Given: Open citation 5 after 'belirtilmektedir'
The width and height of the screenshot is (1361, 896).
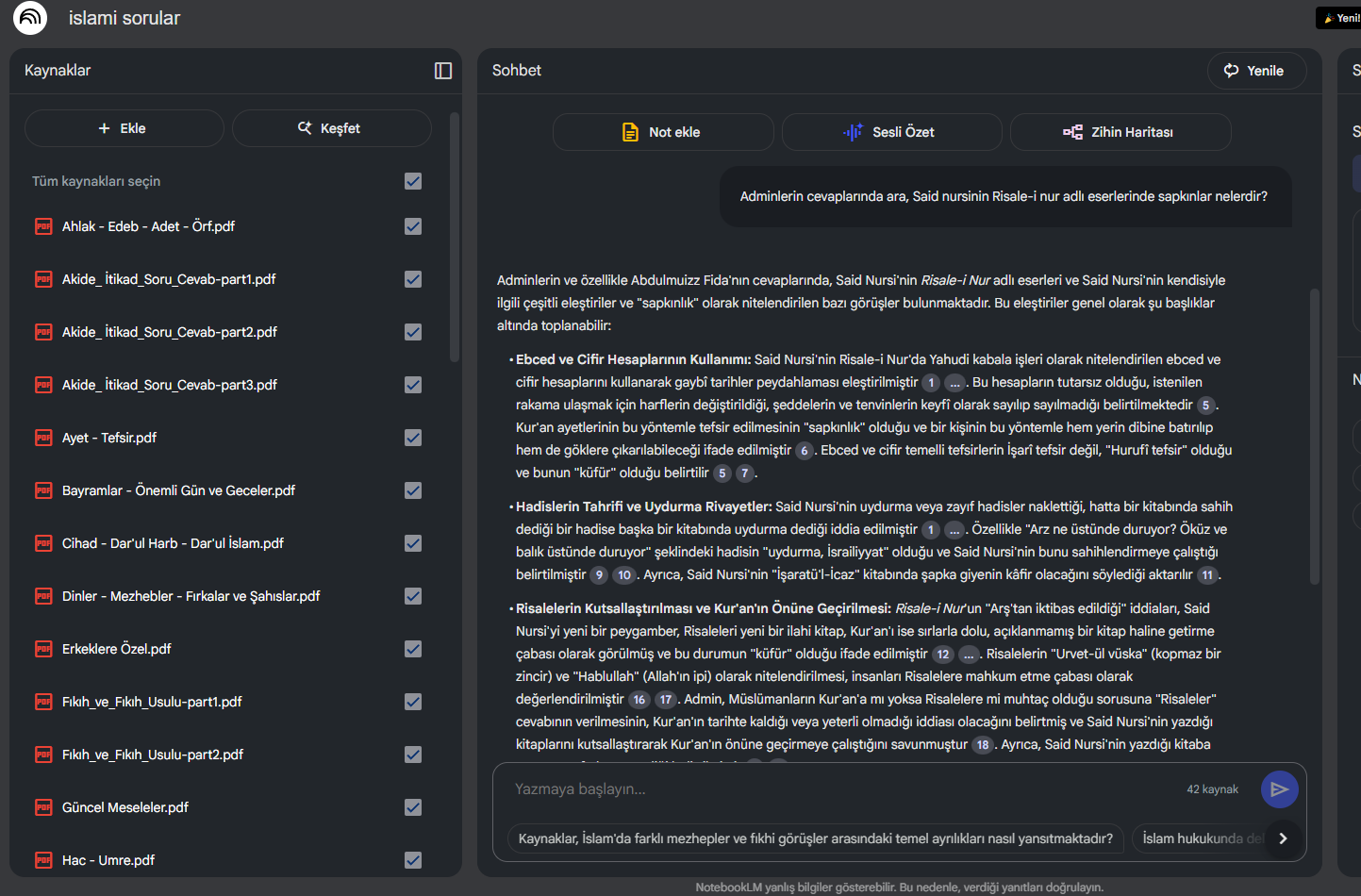Looking at the screenshot, I should coord(1205,406).
